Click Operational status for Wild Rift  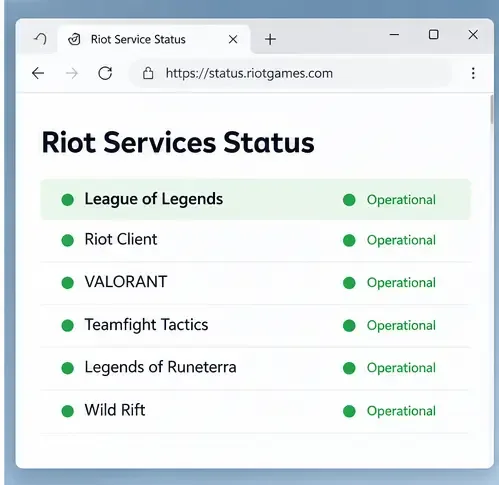[389, 411]
